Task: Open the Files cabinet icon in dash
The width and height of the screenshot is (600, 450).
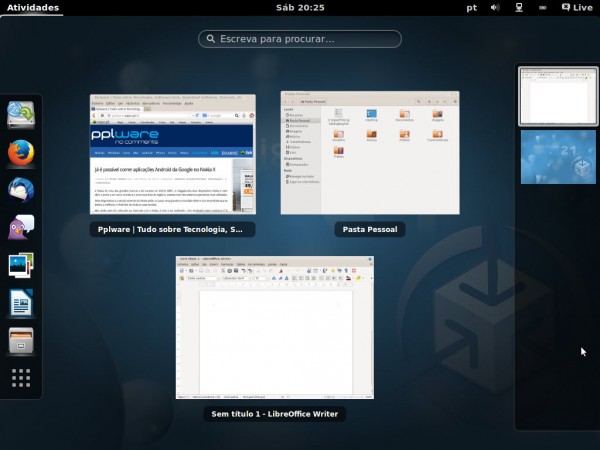Action: tap(21, 340)
